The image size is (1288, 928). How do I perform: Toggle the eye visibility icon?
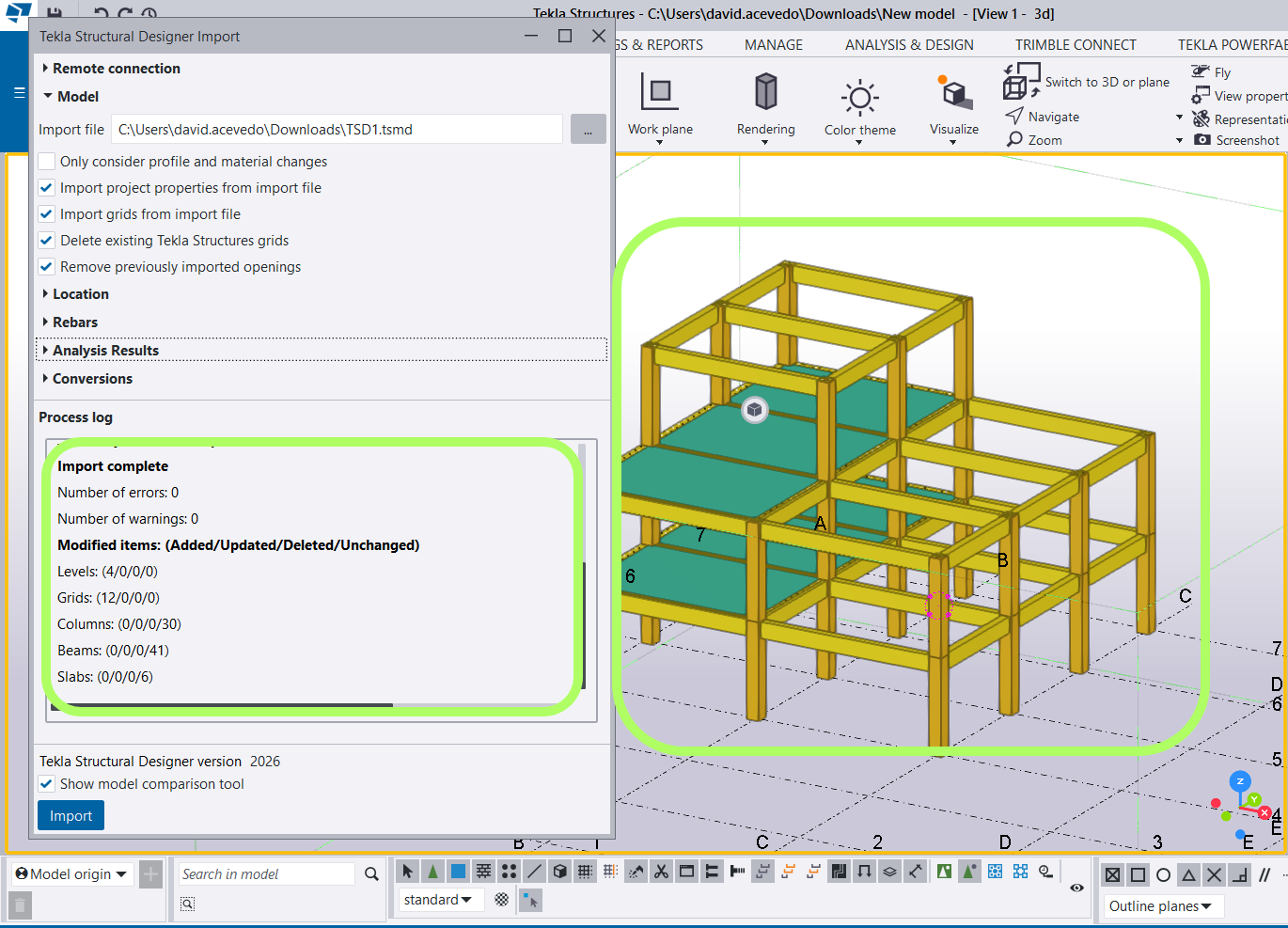(x=1076, y=888)
